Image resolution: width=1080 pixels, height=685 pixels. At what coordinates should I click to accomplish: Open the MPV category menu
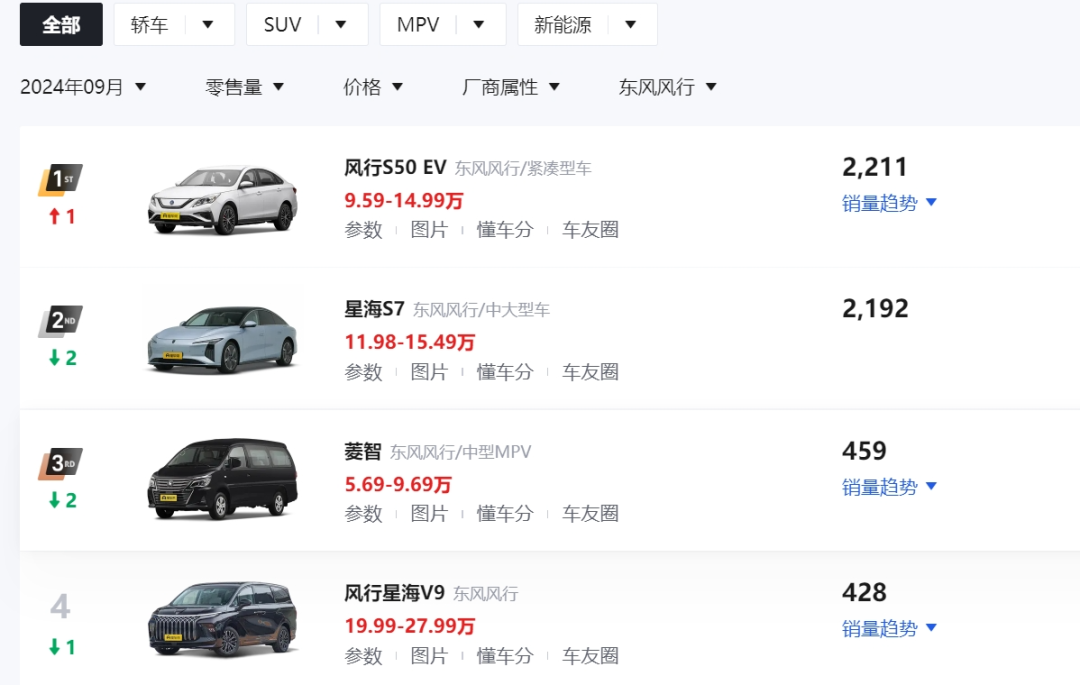click(x=441, y=24)
